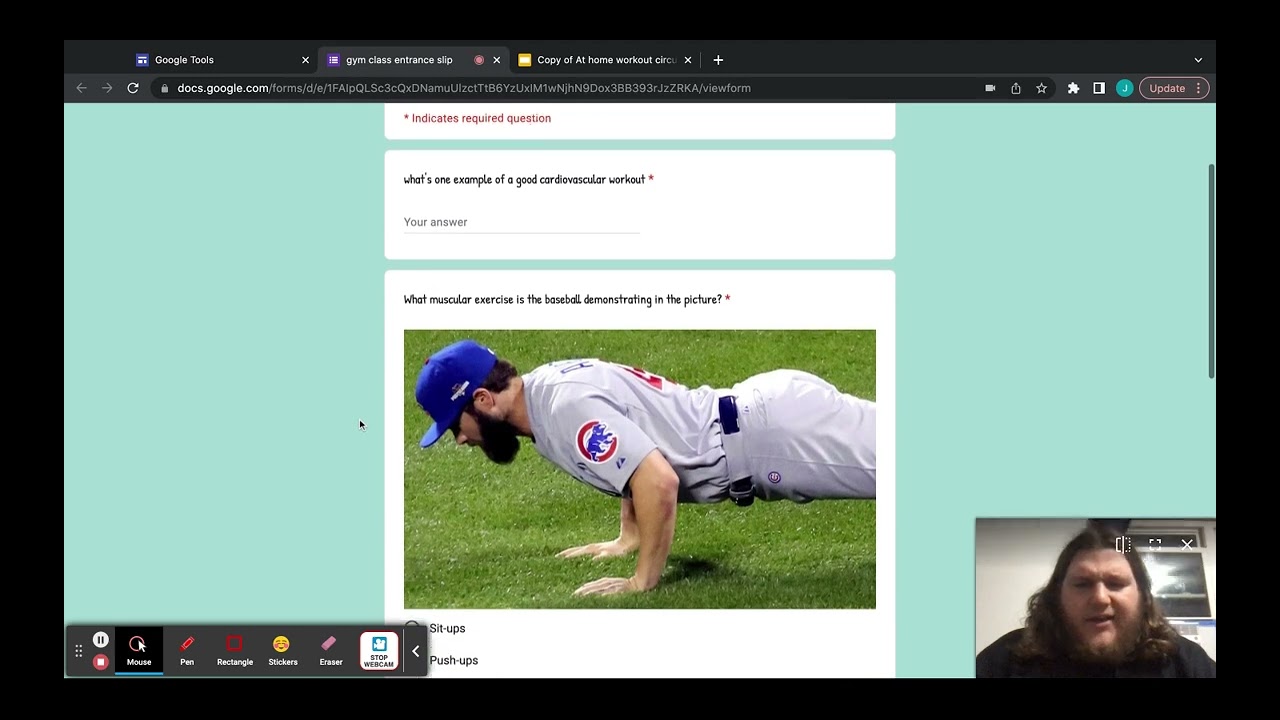Collapse the recording toolbar with chevron
The width and height of the screenshot is (1280, 720).
click(416, 652)
